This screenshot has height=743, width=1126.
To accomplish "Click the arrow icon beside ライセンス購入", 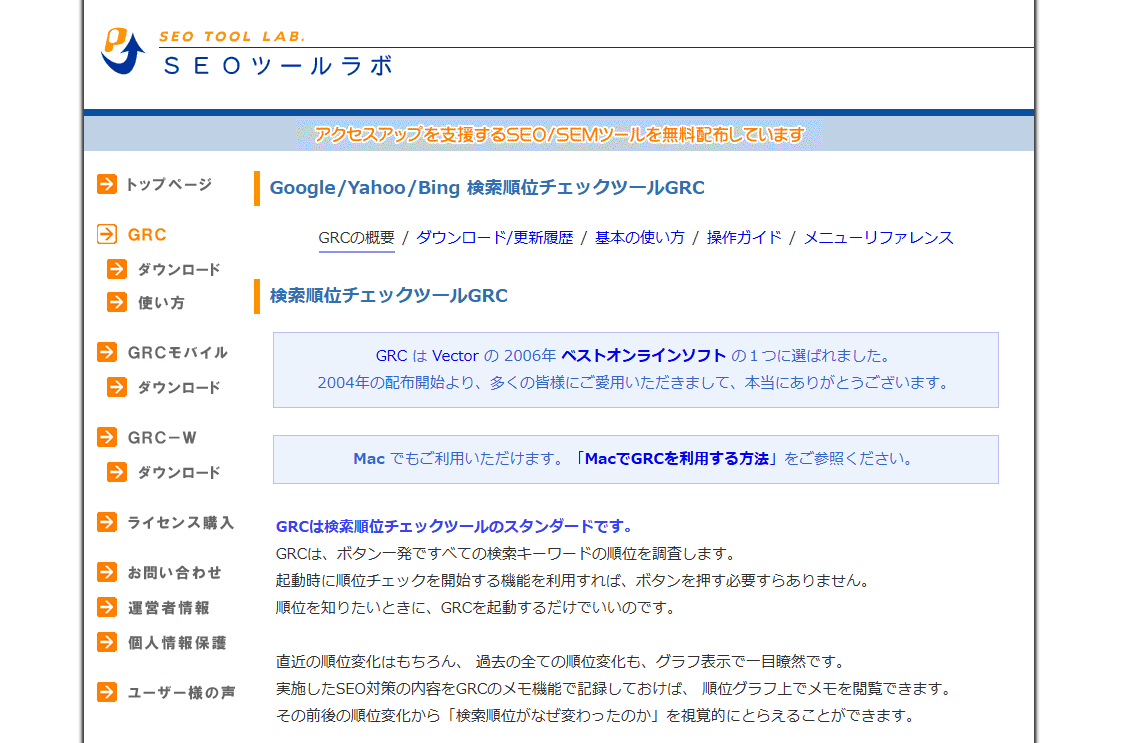I will 107,522.
